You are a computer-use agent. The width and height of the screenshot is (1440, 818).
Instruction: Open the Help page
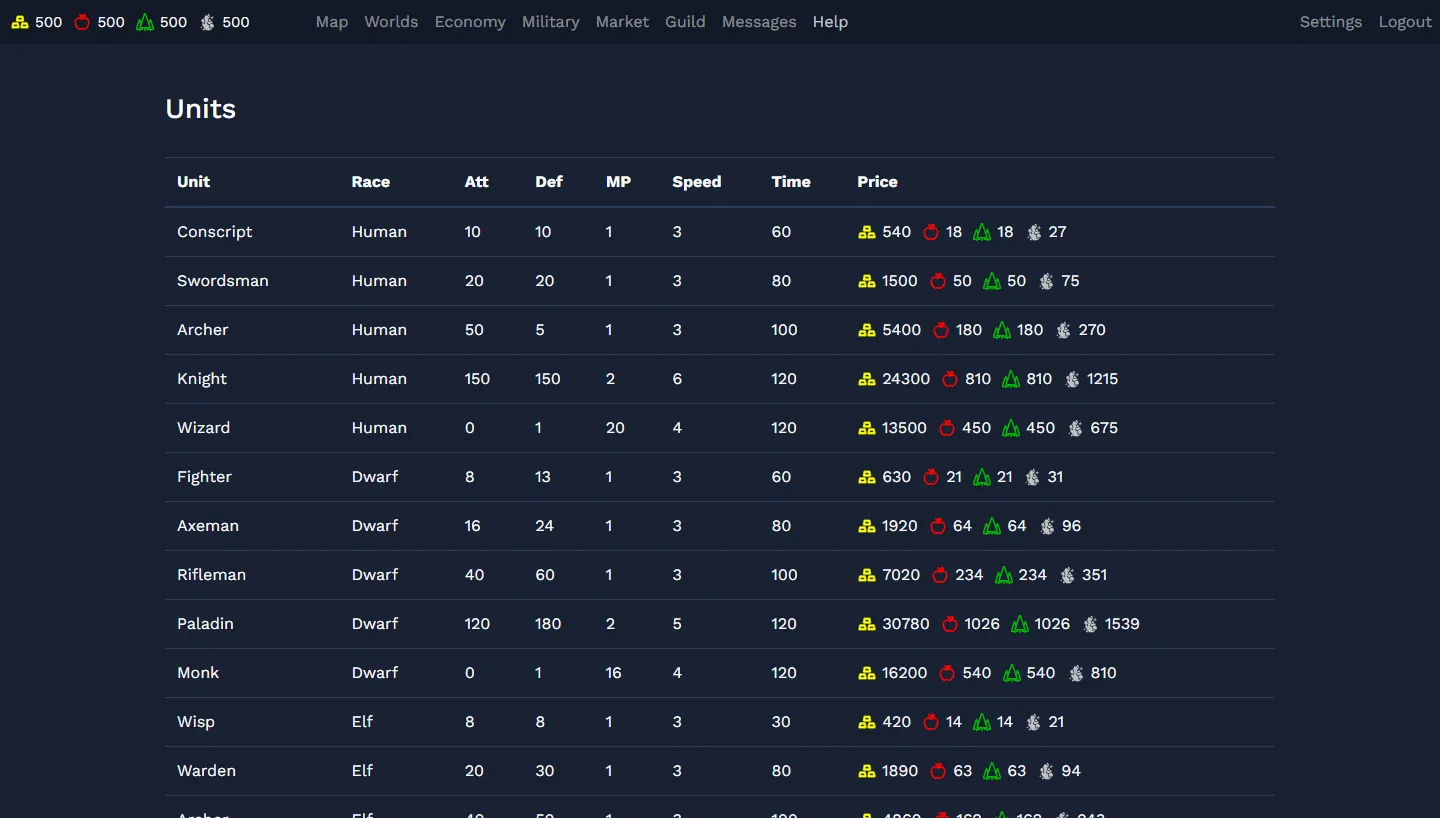[x=830, y=22]
